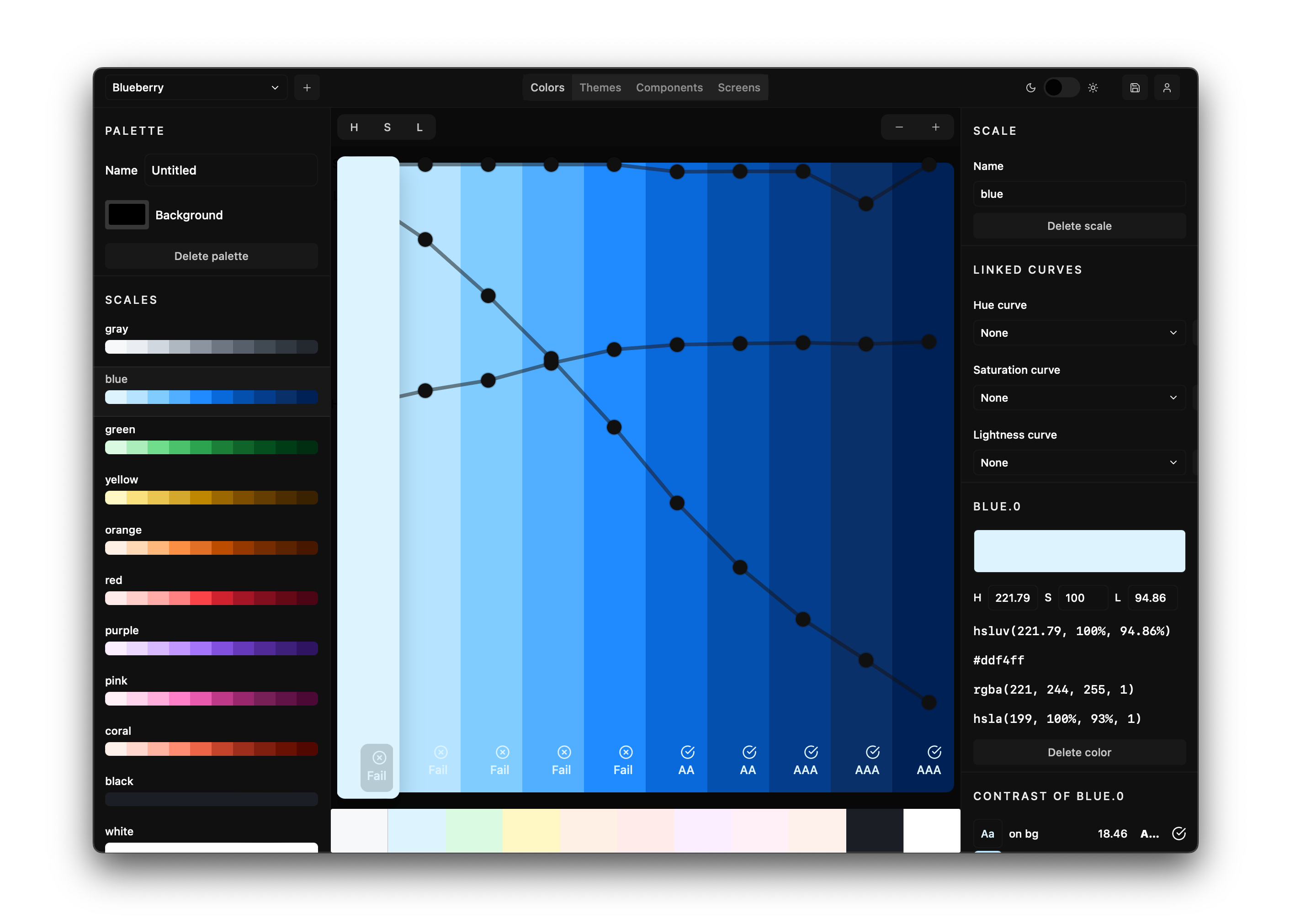Switch to the Themes tab
The height and width of the screenshot is (924, 1295).
(x=600, y=88)
